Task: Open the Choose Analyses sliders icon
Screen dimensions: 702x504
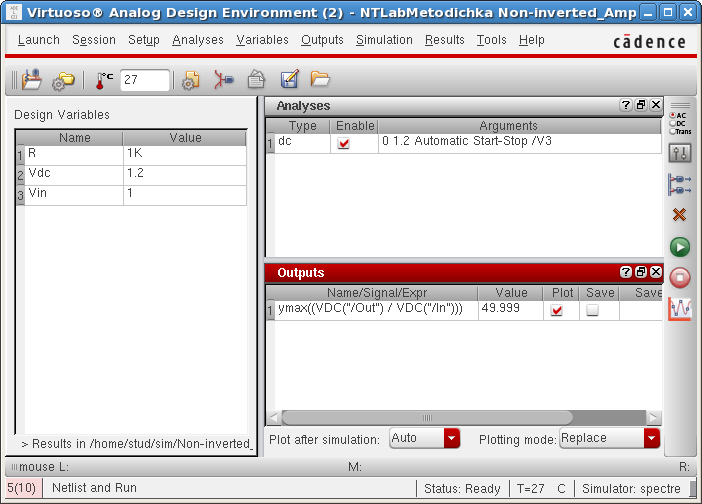Action: coord(680,154)
